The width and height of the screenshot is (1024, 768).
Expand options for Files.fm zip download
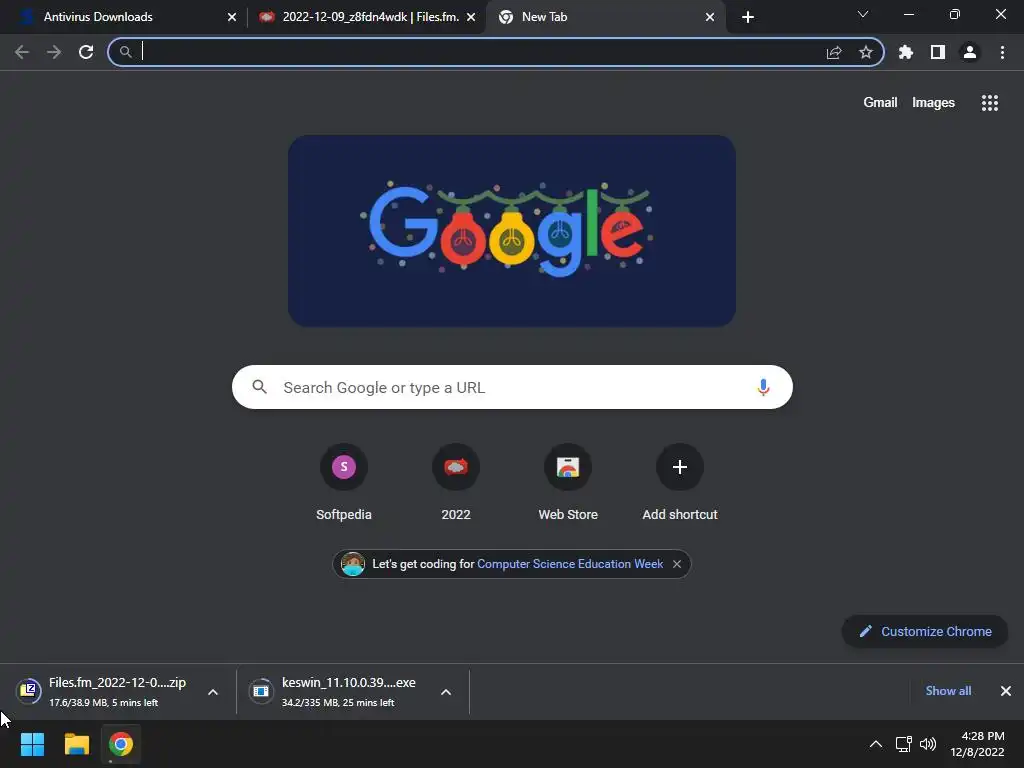213,692
